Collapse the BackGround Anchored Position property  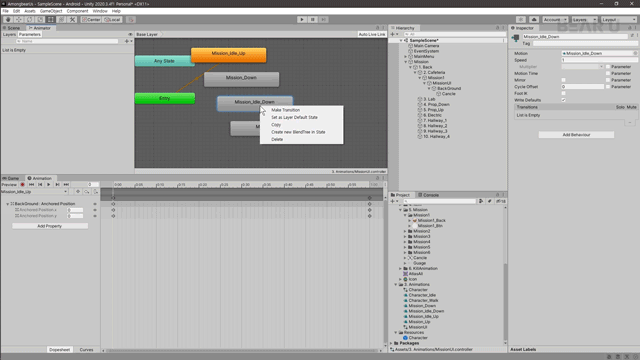(x=7, y=204)
